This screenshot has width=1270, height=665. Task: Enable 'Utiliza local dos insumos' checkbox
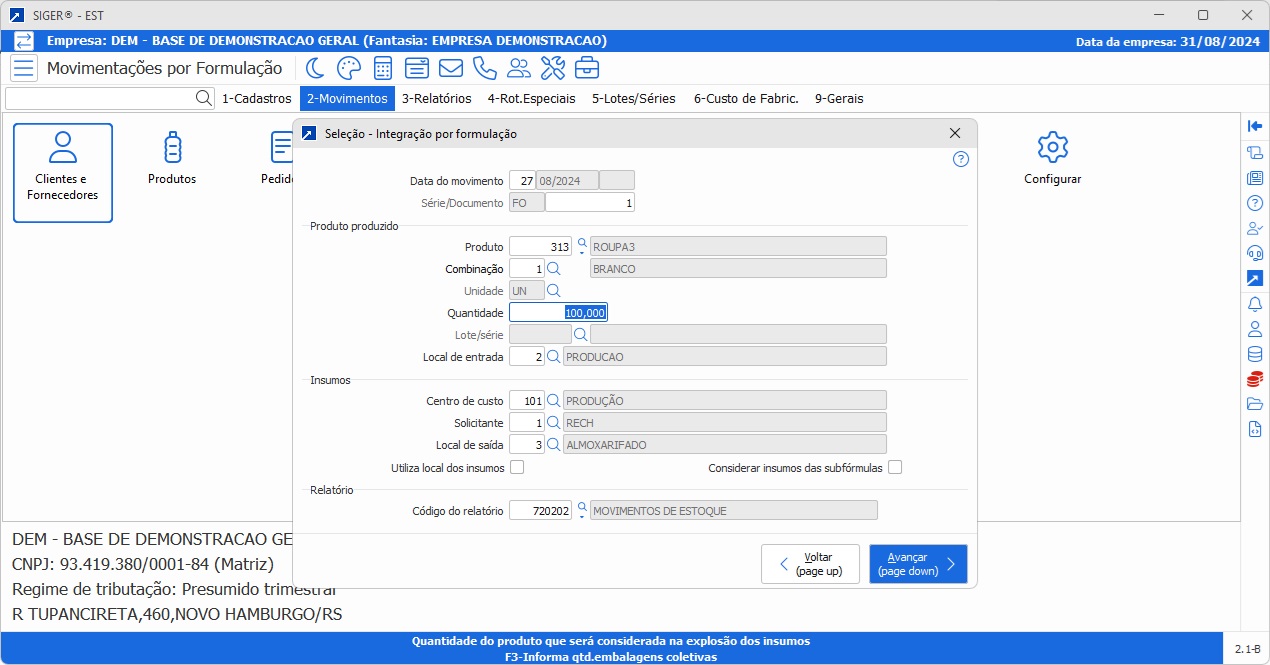point(517,467)
